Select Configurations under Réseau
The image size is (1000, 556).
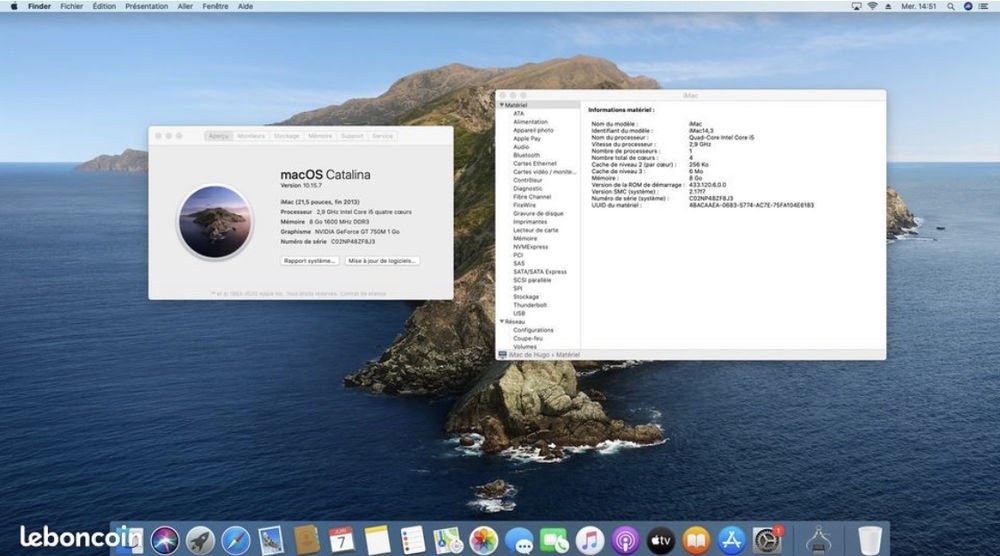[x=533, y=330]
